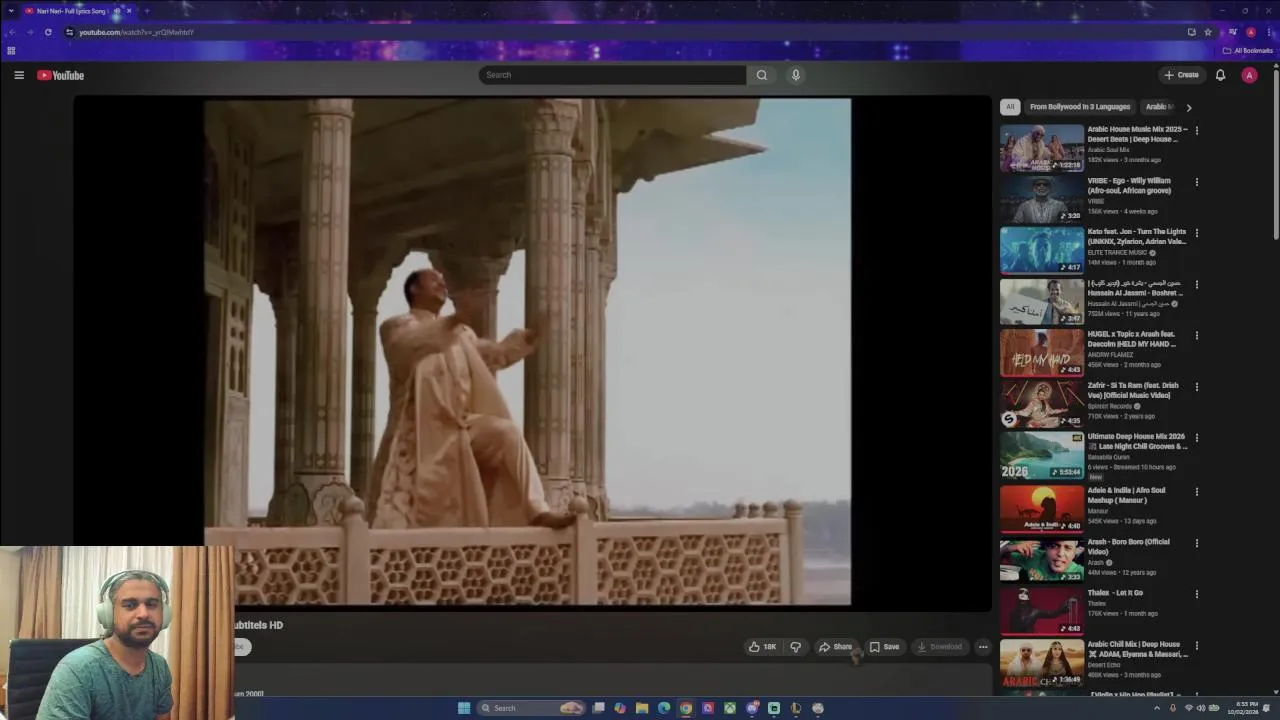Open Zafrir - Si Ta Ram title link
The height and width of the screenshot is (720, 1280).
click(1133, 390)
